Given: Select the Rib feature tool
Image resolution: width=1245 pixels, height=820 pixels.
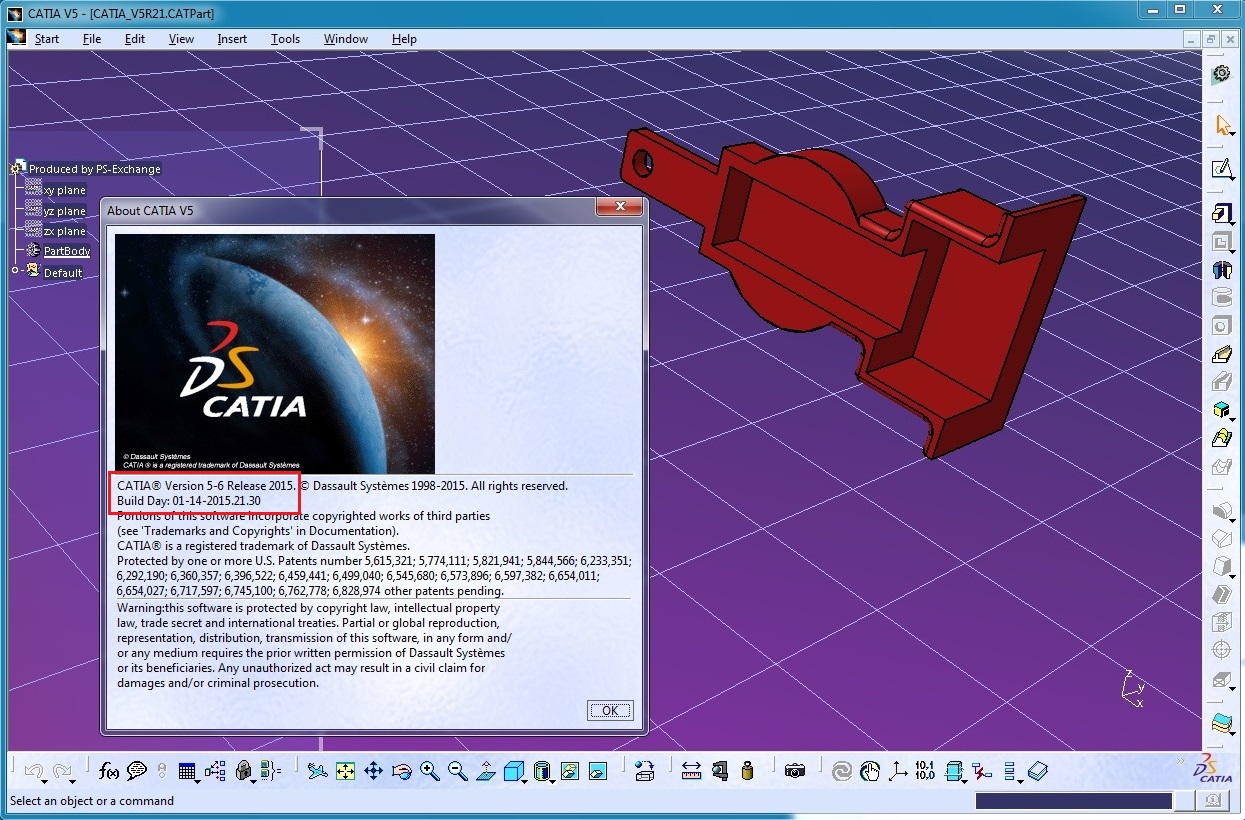Looking at the screenshot, I should tap(1221, 354).
